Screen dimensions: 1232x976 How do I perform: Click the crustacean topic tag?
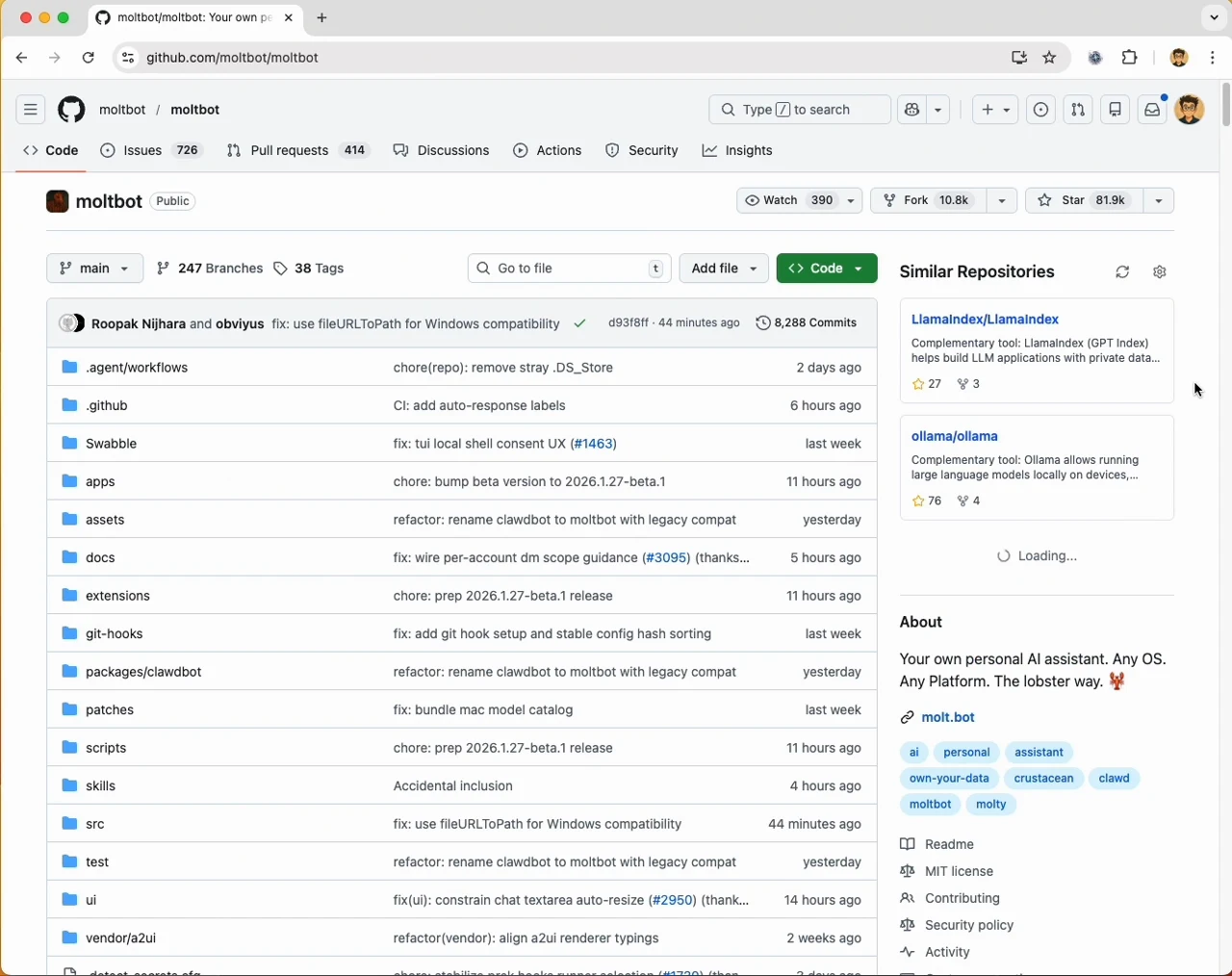1043,779
